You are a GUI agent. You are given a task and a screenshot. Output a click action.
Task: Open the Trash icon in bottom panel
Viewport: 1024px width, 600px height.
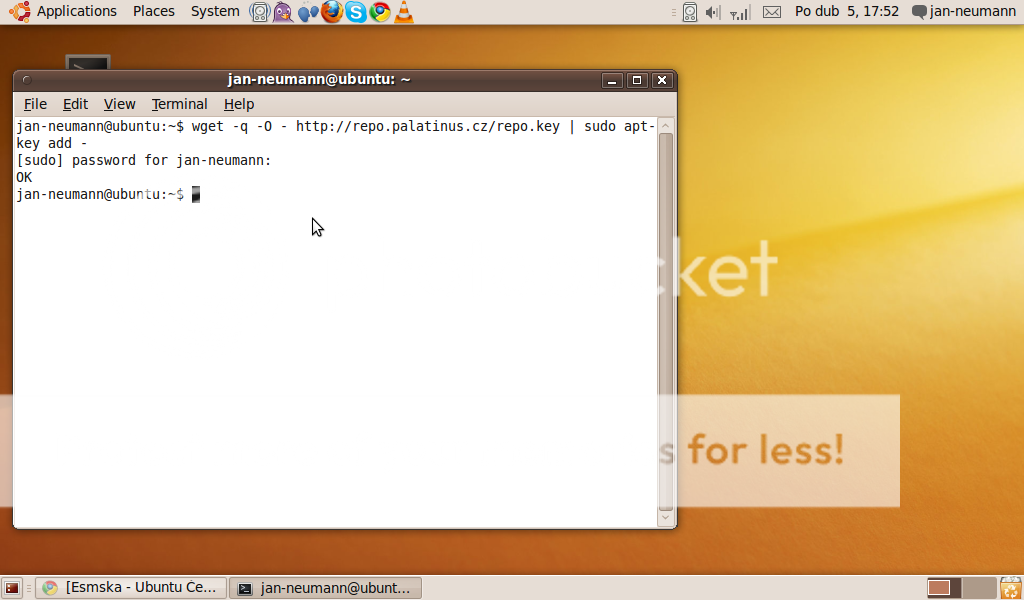point(1011,588)
